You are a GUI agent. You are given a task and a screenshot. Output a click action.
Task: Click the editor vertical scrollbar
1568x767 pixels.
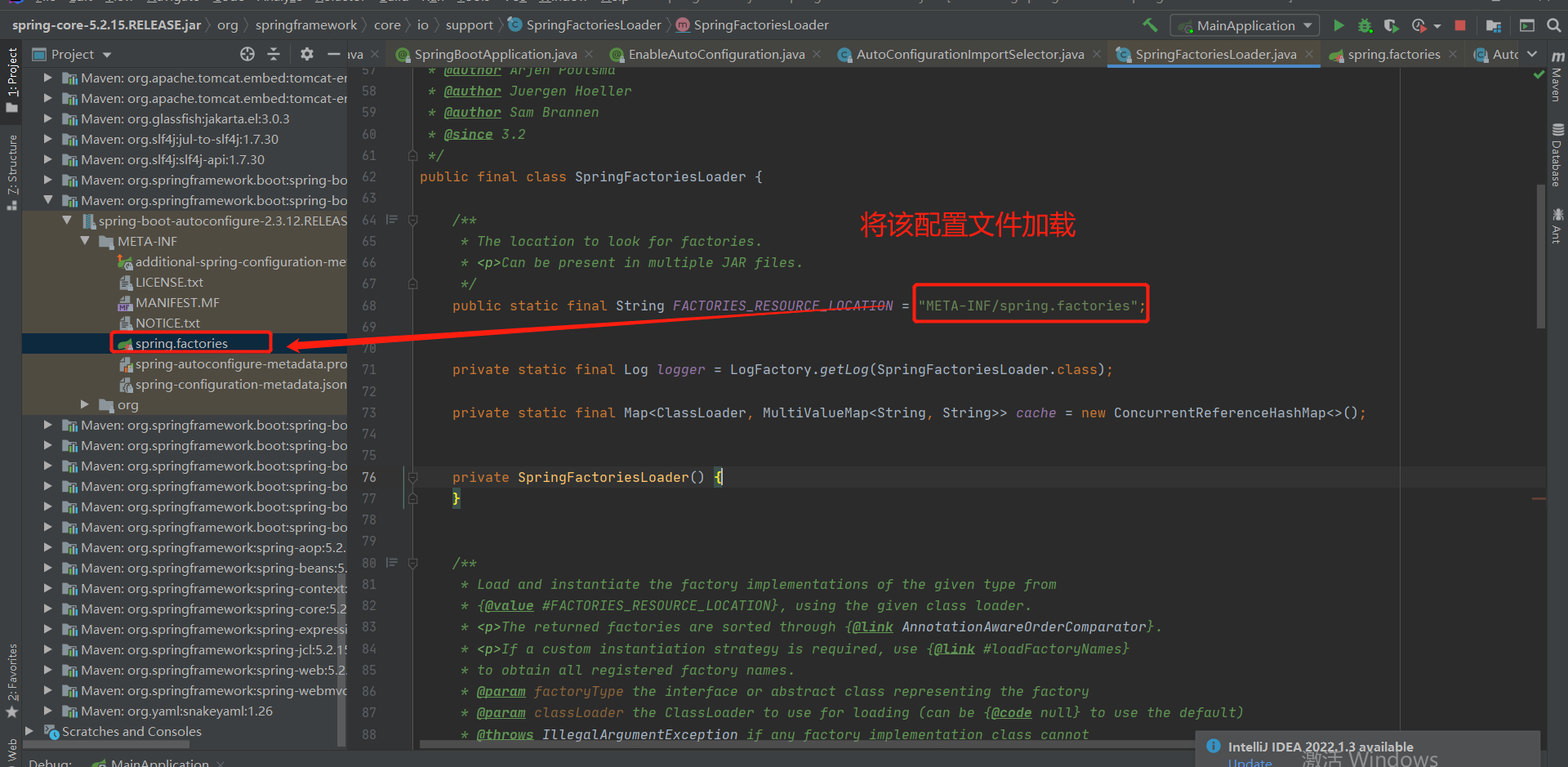1541,256
